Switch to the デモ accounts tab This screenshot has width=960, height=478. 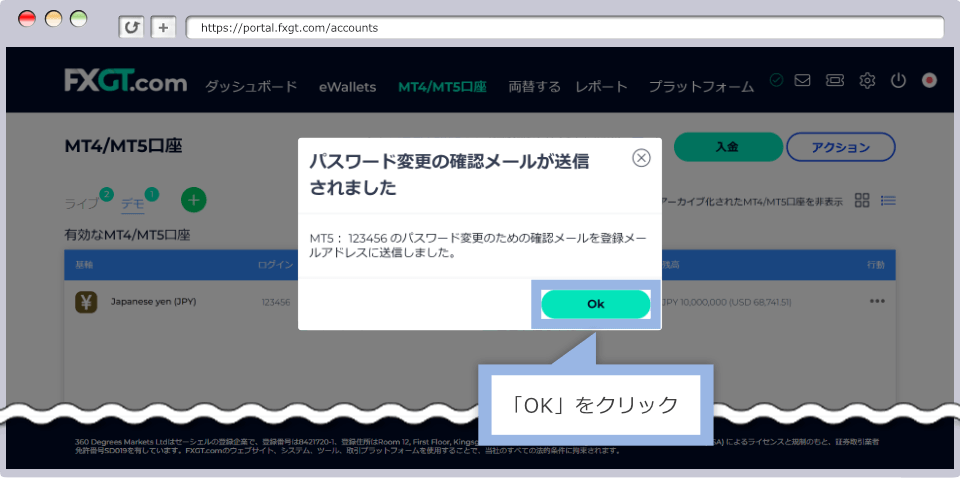(x=132, y=204)
